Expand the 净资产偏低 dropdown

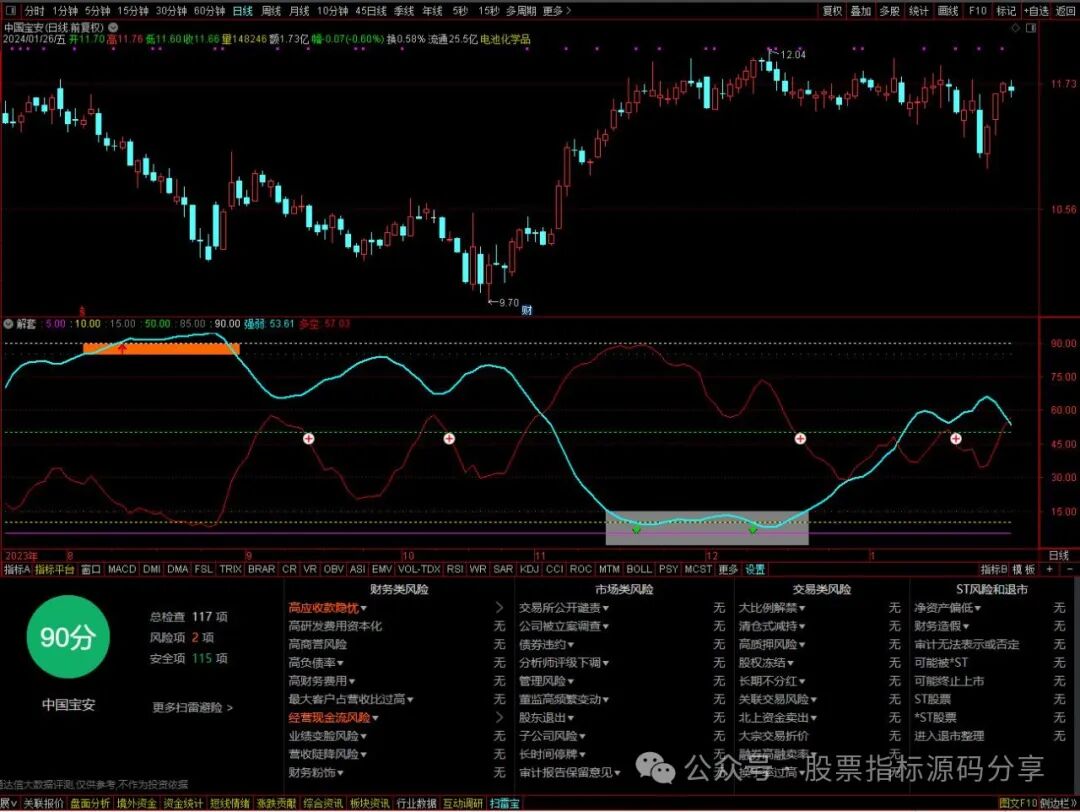[x=977, y=608]
